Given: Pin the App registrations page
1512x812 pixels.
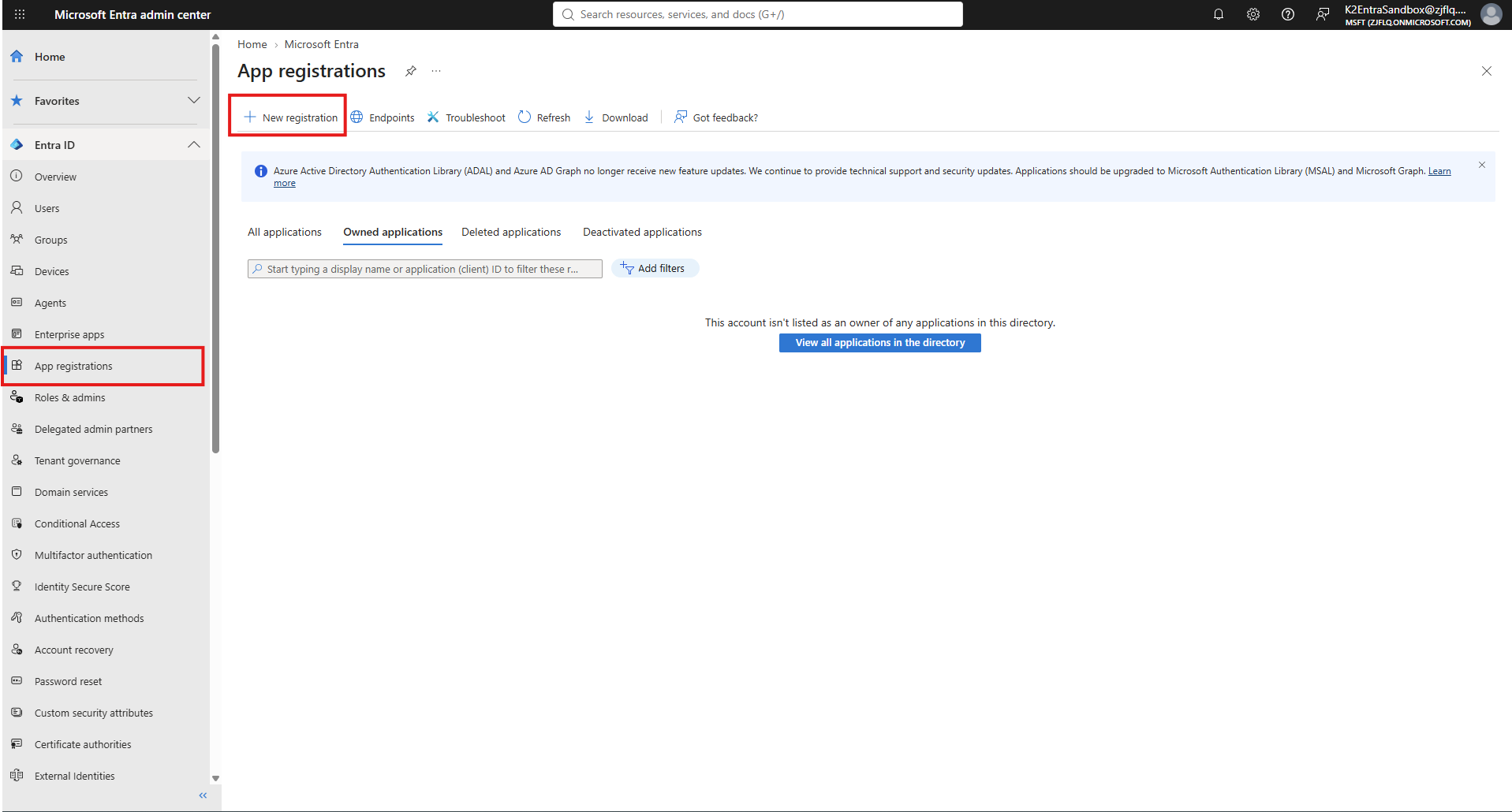Looking at the screenshot, I should click(x=411, y=71).
